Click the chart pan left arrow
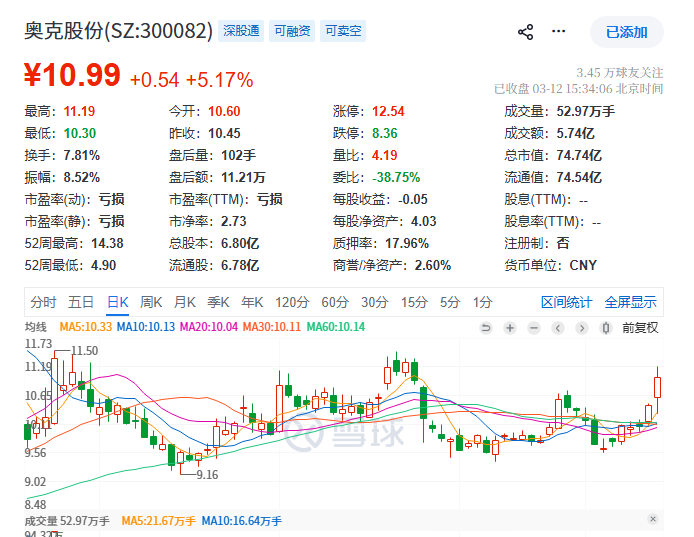The width and height of the screenshot is (694, 537). 558,328
